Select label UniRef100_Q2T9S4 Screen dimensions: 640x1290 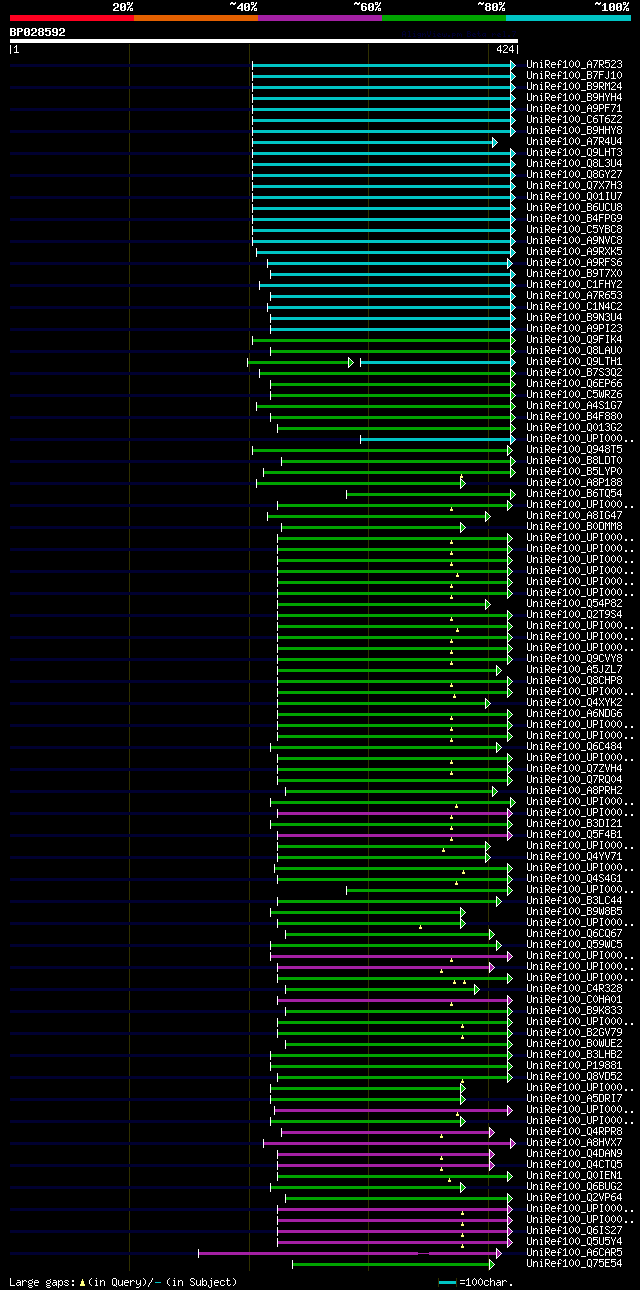point(574,614)
